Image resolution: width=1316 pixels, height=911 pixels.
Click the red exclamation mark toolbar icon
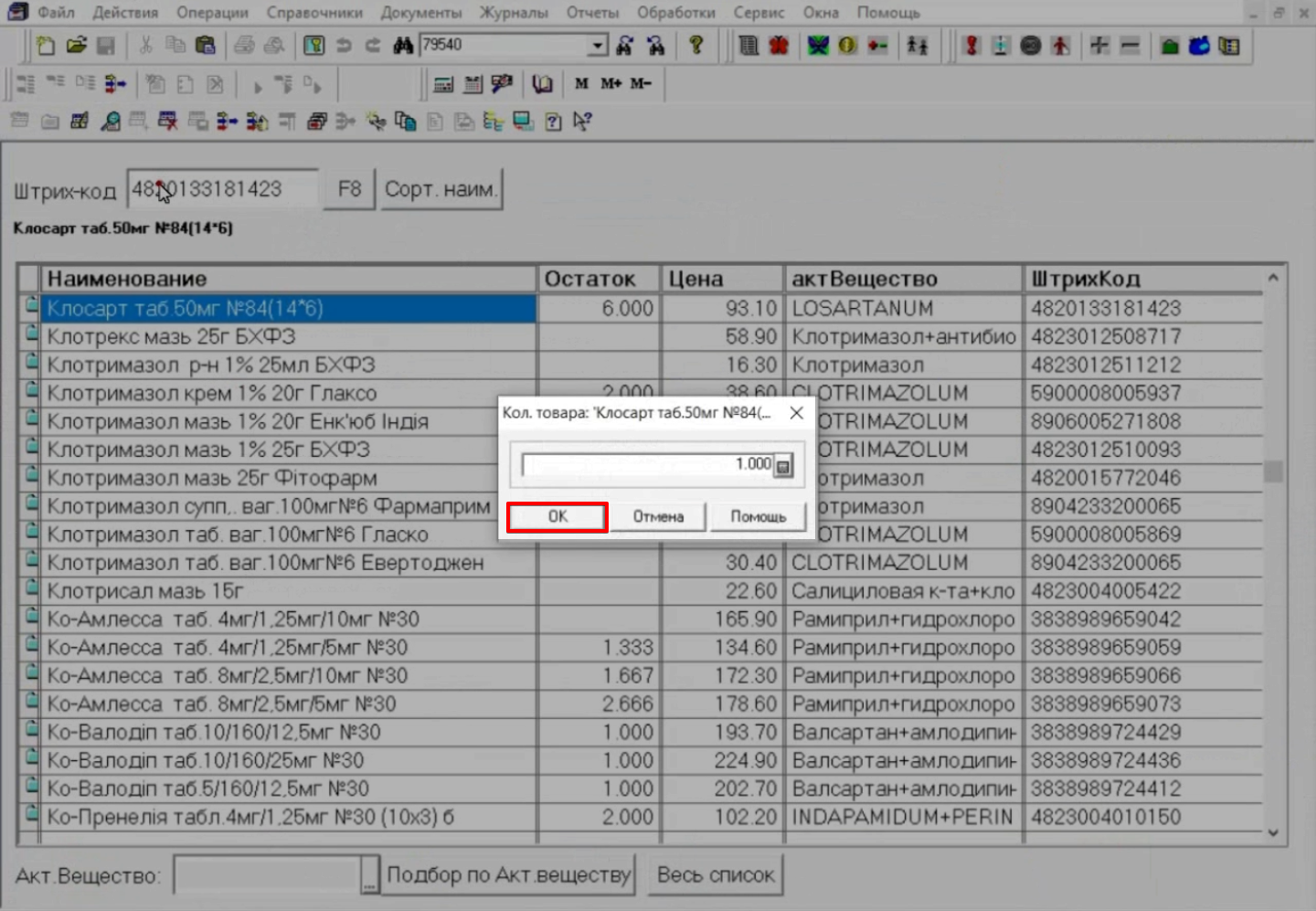pyautogui.click(x=971, y=45)
